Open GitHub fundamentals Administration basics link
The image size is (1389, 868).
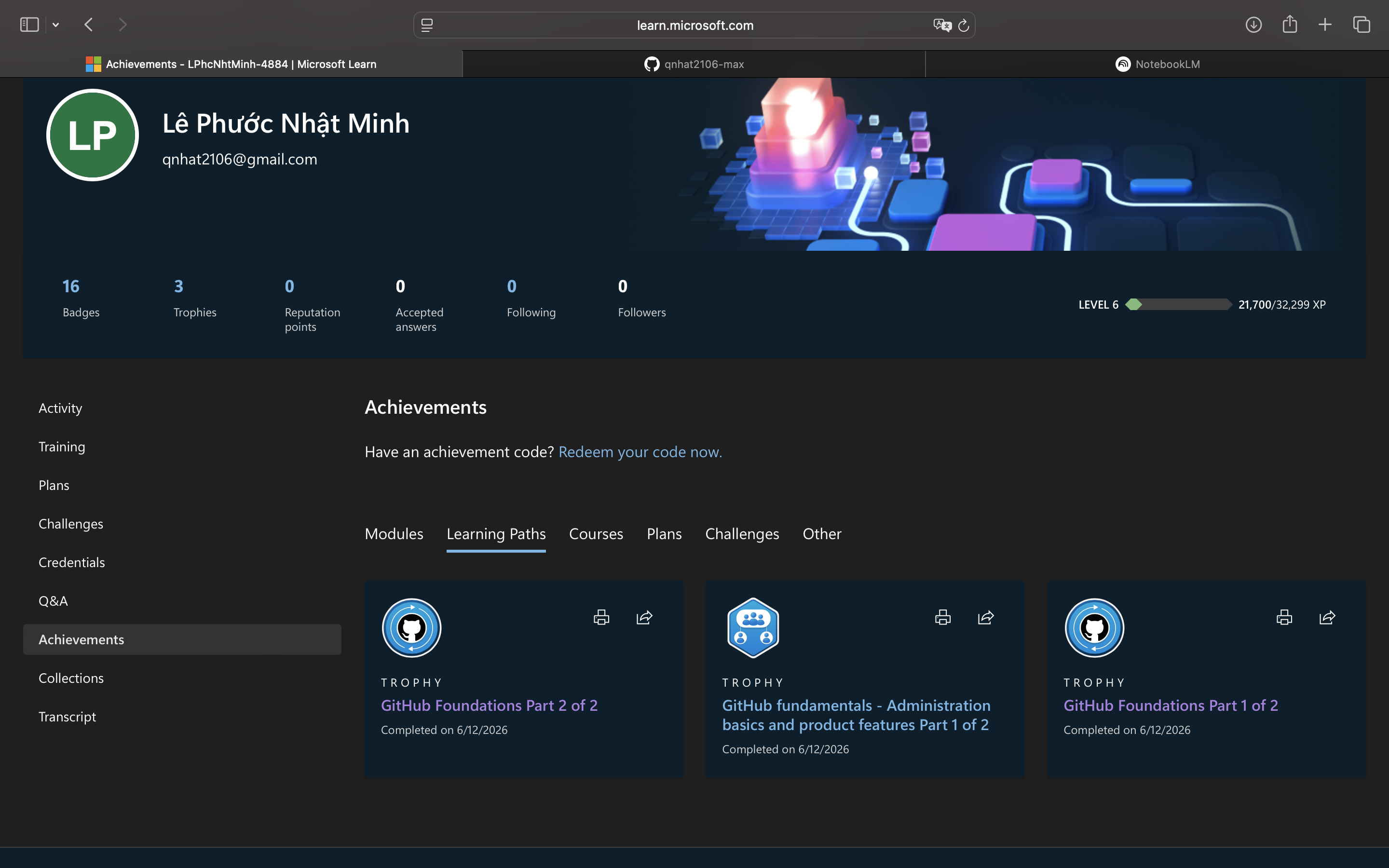pyautogui.click(x=856, y=715)
